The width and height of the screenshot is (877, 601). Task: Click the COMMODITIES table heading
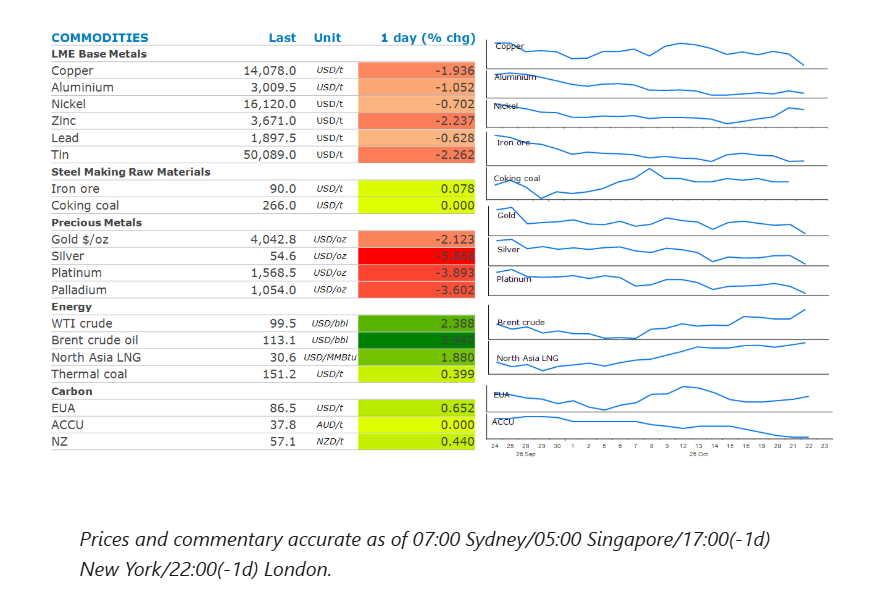click(100, 37)
